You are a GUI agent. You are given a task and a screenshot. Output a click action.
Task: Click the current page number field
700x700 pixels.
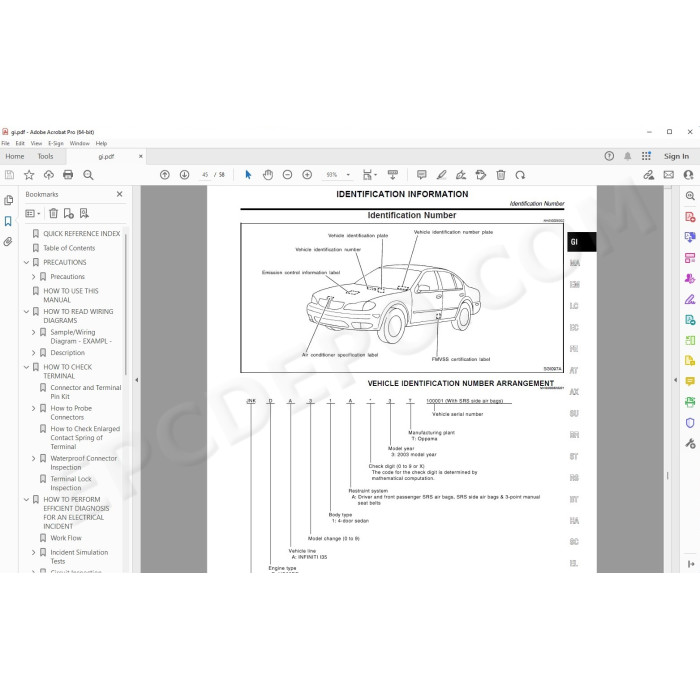point(205,175)
